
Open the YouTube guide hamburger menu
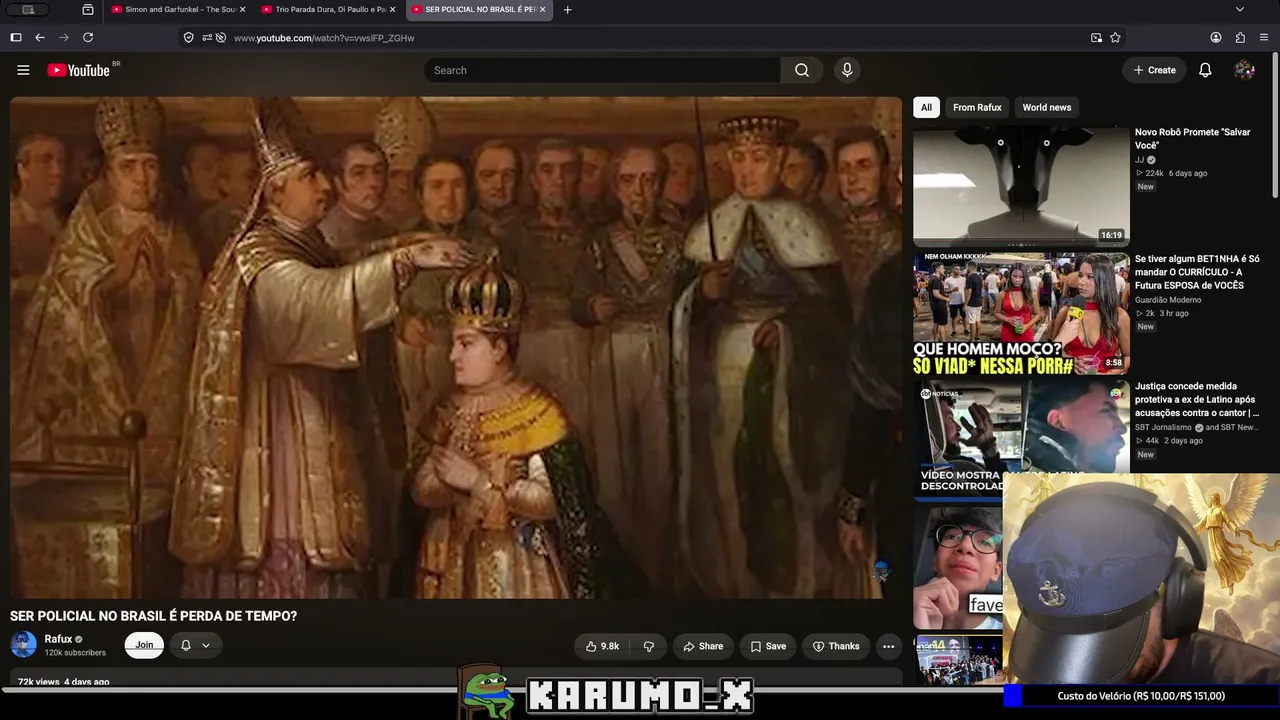pos(23,70)
